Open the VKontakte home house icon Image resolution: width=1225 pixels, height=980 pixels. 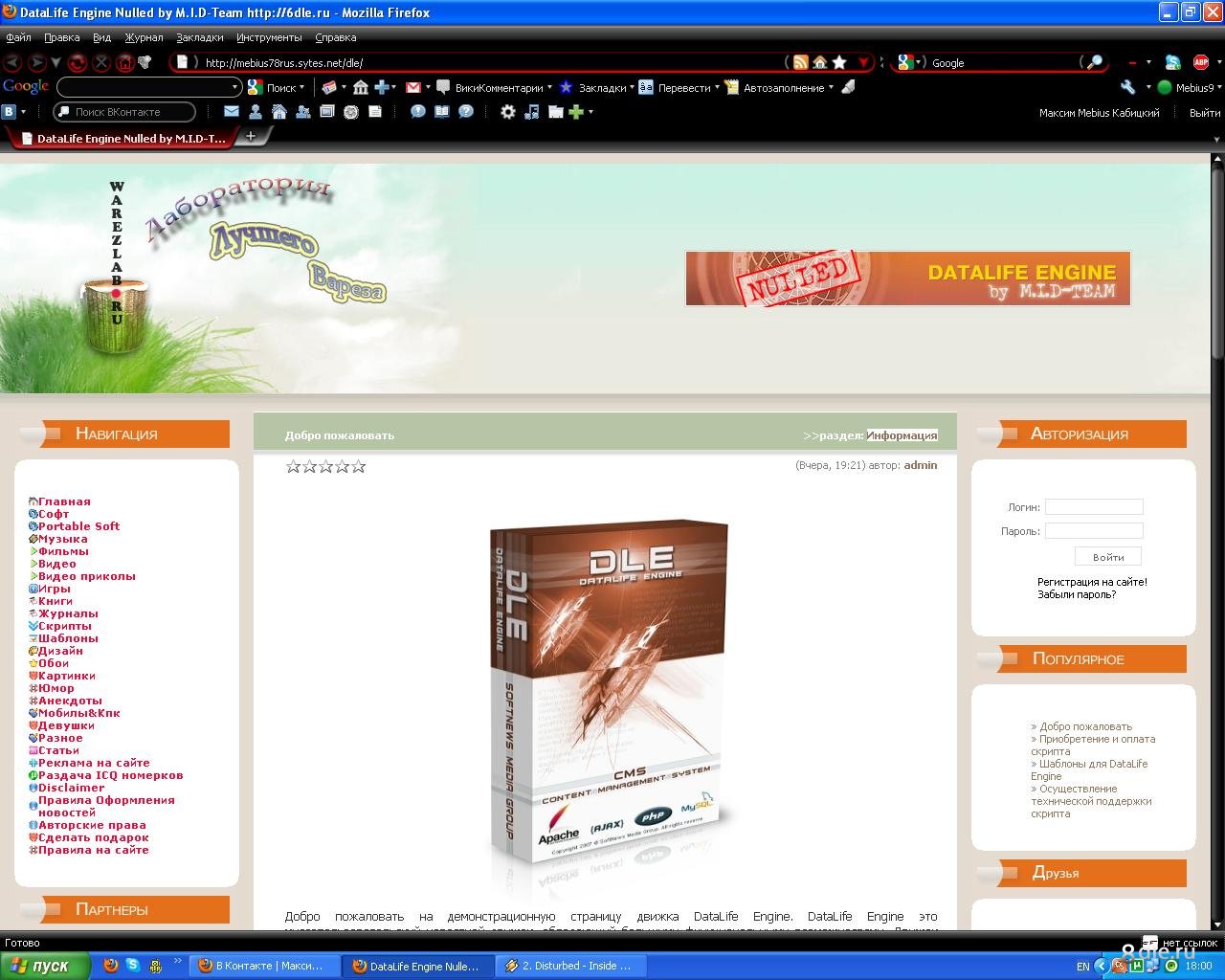pyautogui.click(x=278, y=112)
